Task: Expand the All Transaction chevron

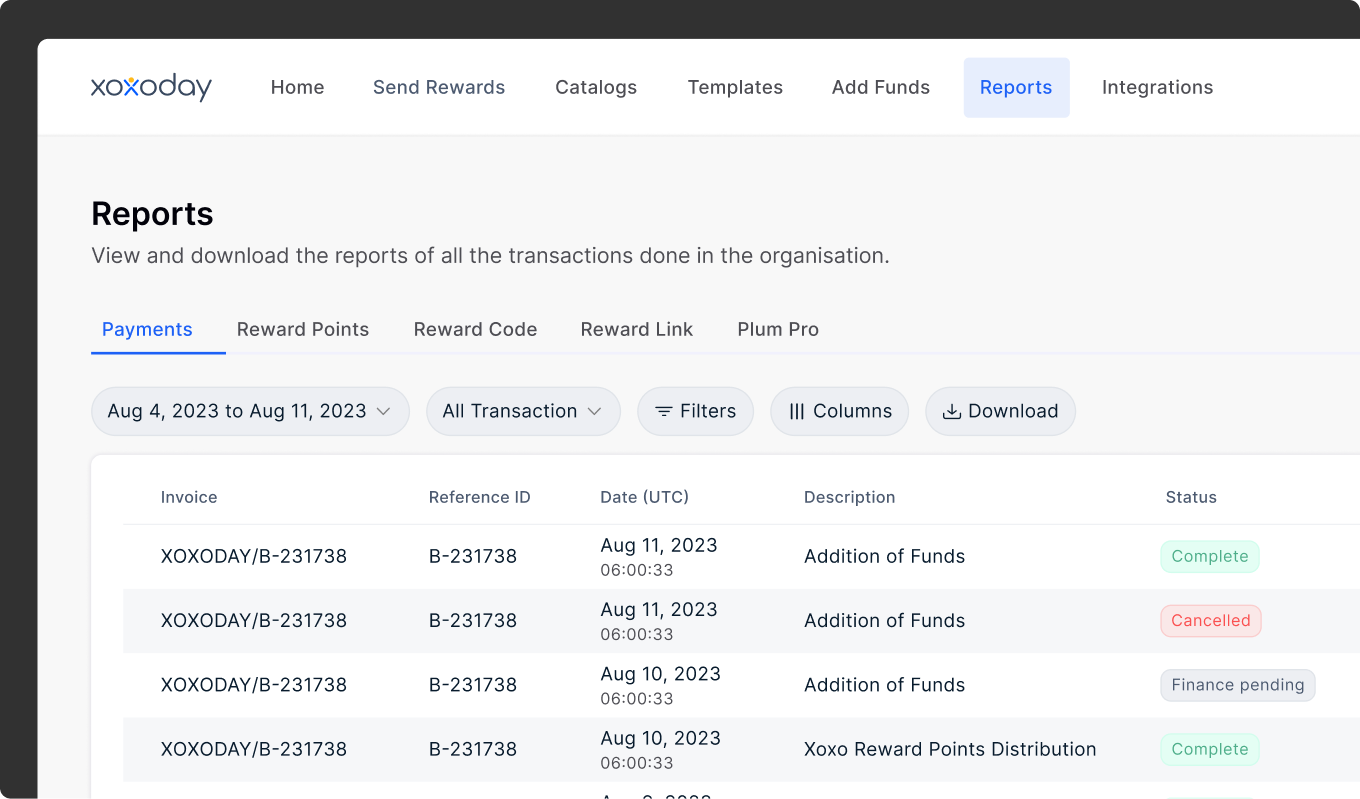Action: 594,411
